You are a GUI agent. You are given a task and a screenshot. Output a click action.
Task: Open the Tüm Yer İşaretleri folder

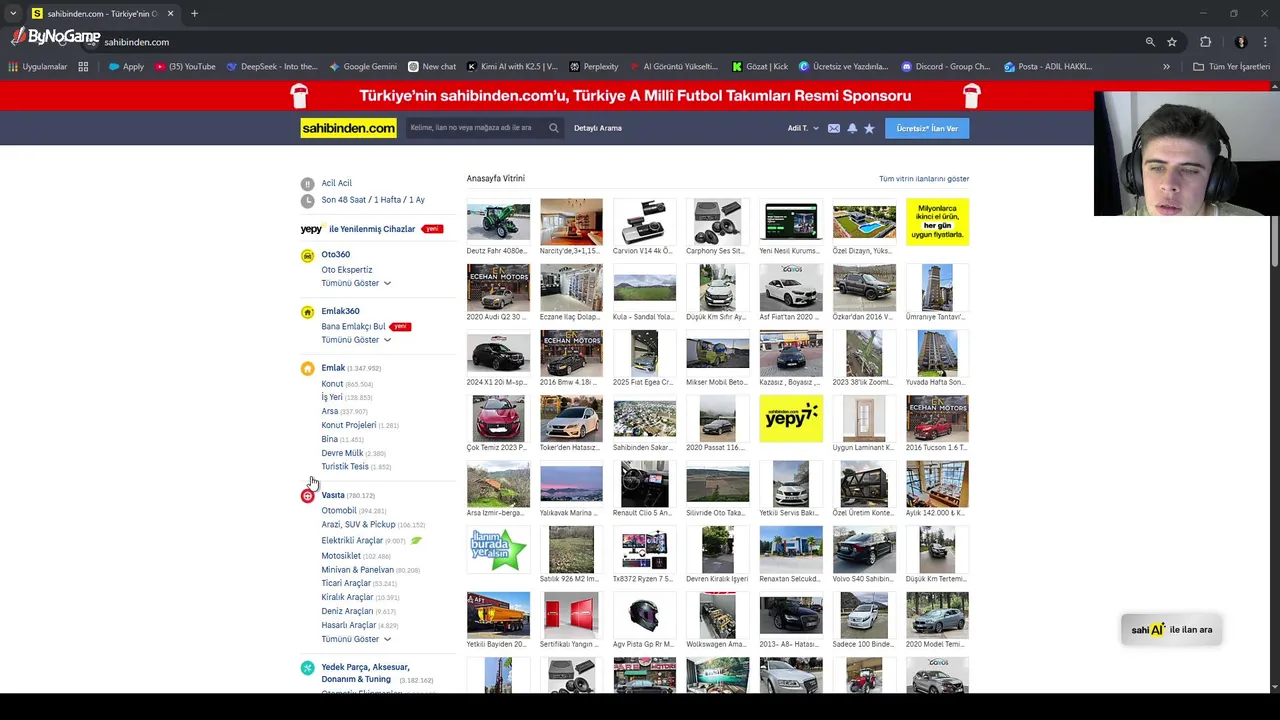[x=1232, y=67]
